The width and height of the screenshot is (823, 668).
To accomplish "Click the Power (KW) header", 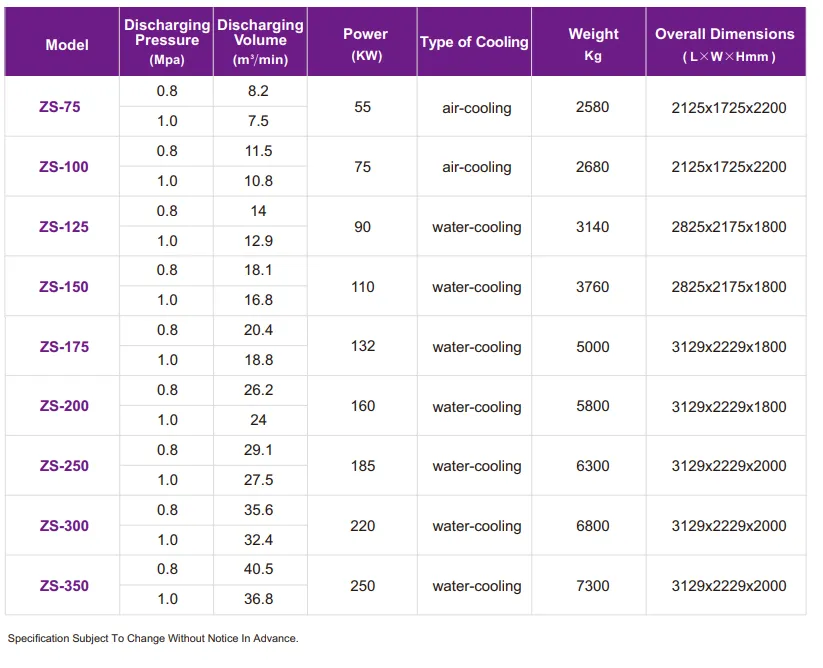I will pos(366,45).
